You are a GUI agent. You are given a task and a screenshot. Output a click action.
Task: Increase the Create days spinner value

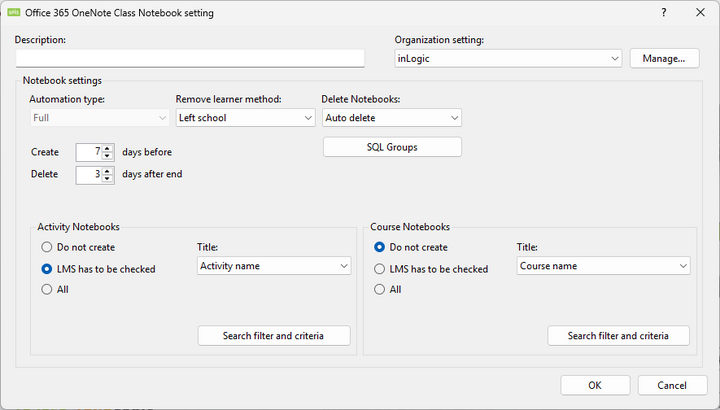pyautogui.click(x=108, y=148)
